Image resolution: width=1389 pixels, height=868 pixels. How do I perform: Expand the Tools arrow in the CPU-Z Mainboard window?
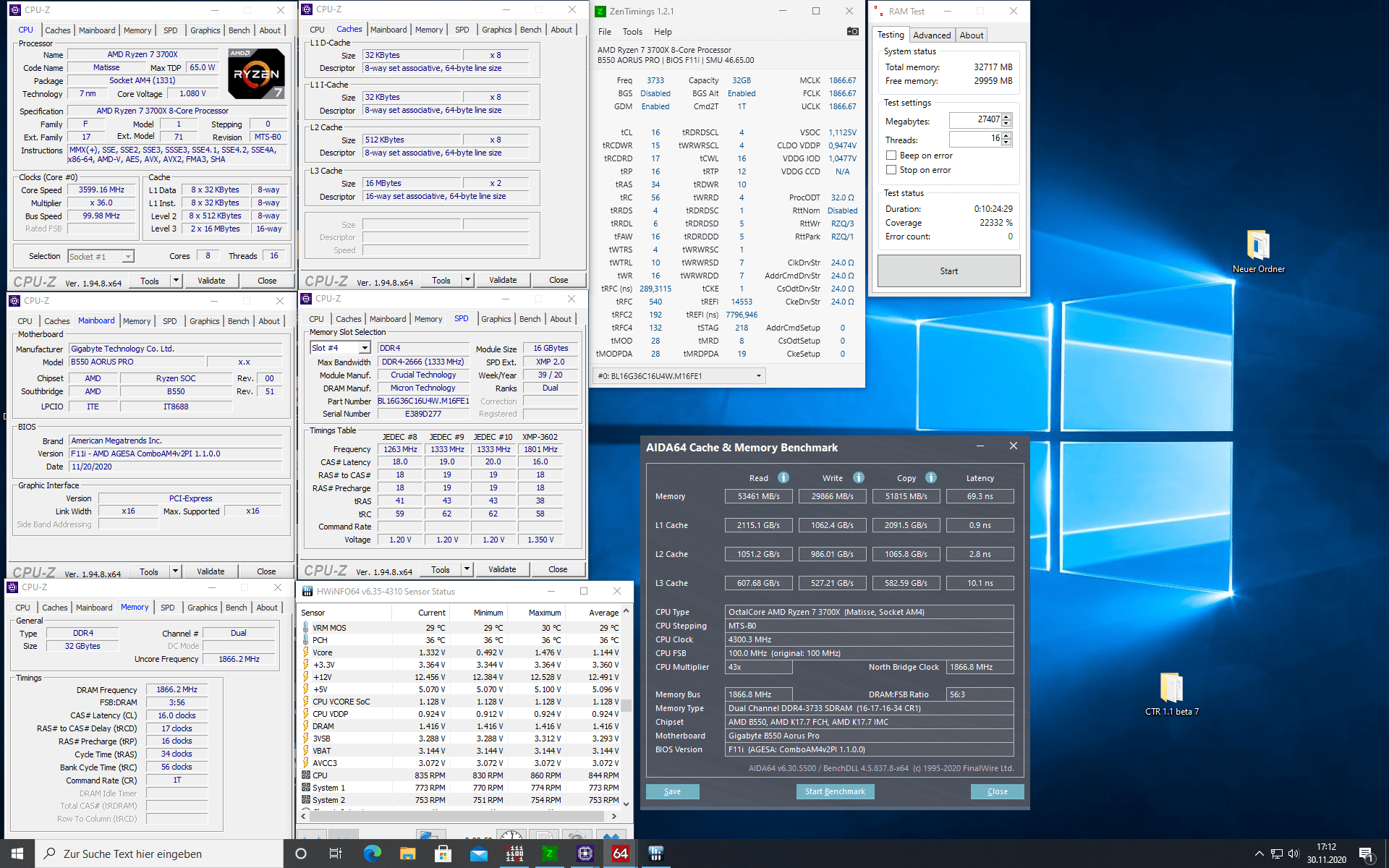pyautogui.click(x=175, y=571)
